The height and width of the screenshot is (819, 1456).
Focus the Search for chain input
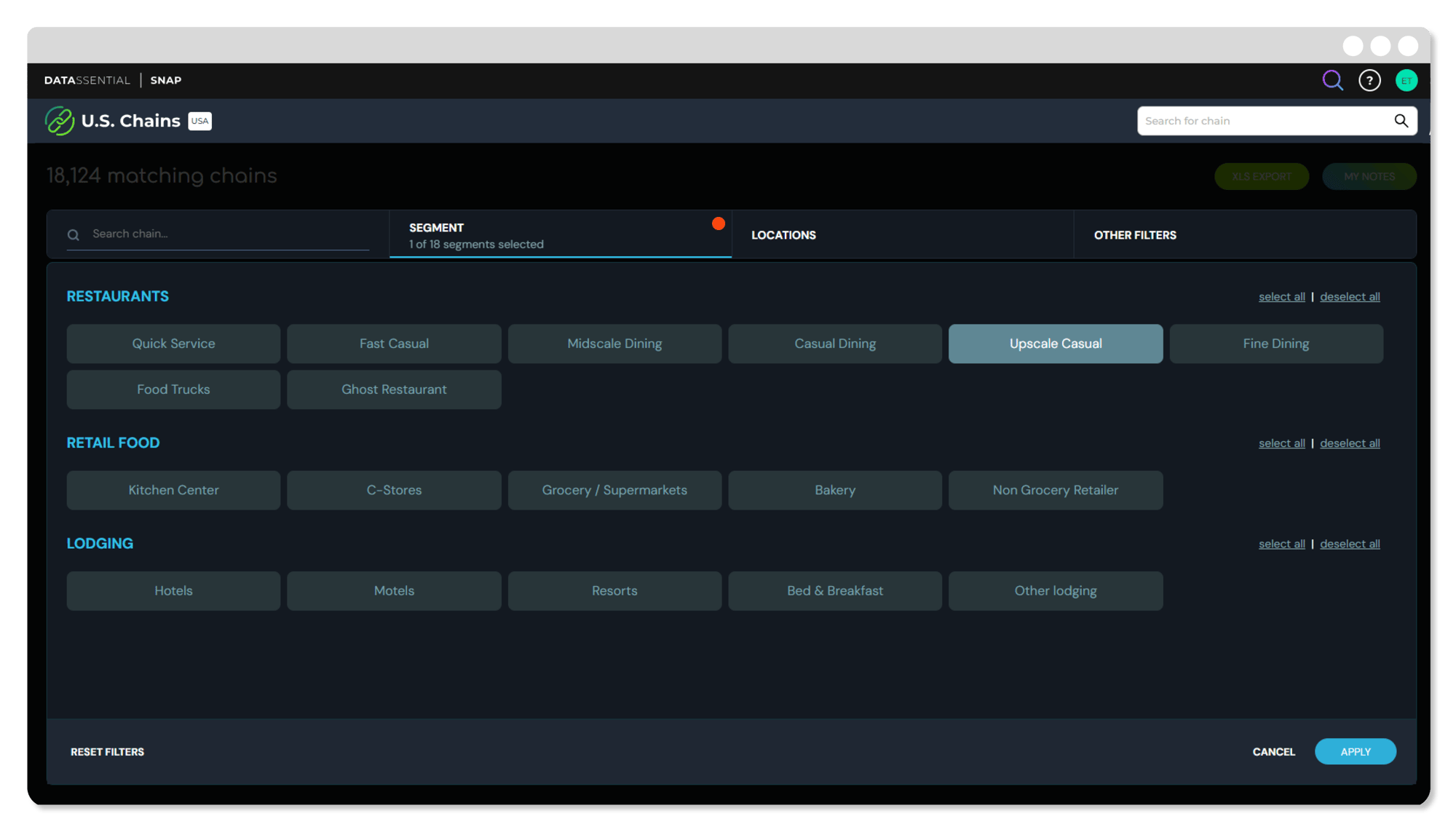coord(1263,121)
